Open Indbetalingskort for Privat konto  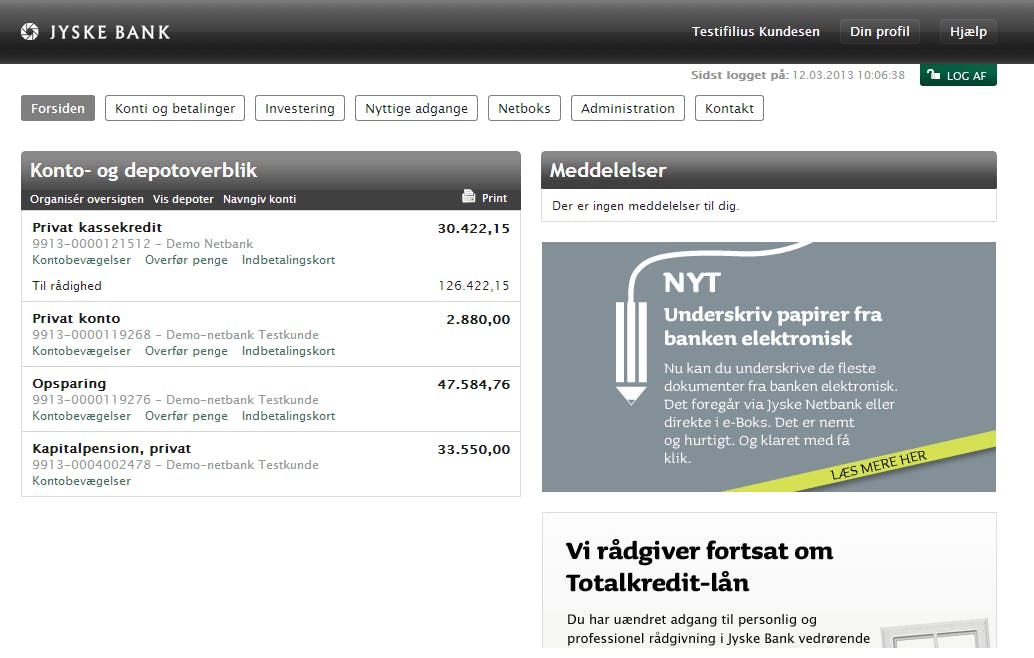point(288,351)
